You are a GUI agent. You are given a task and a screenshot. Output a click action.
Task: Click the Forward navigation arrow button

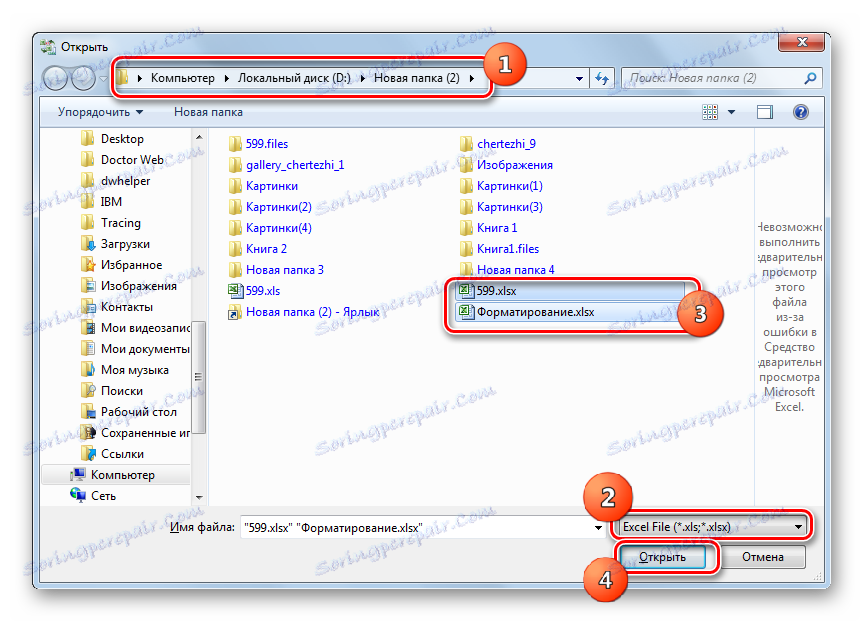point(83,78)
